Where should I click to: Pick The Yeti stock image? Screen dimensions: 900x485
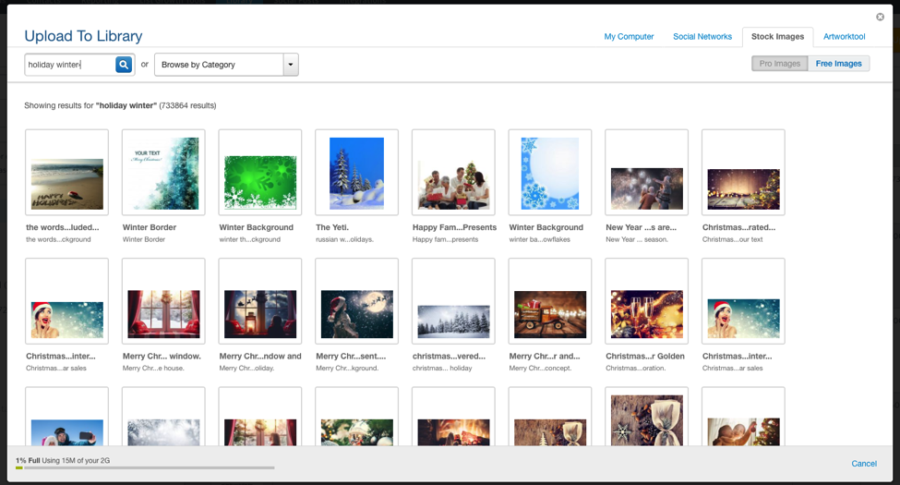pos(357,172)
